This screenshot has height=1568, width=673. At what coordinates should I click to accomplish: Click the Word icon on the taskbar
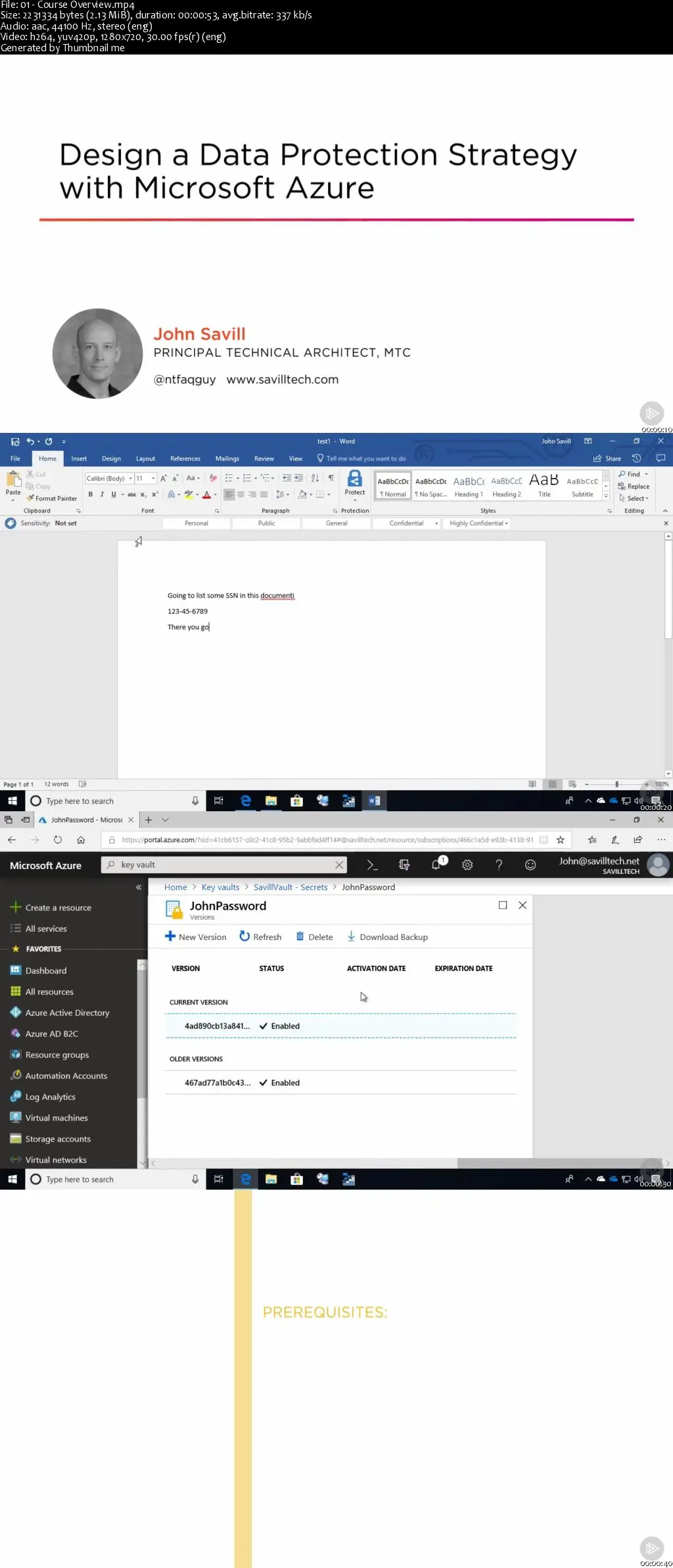374,801
